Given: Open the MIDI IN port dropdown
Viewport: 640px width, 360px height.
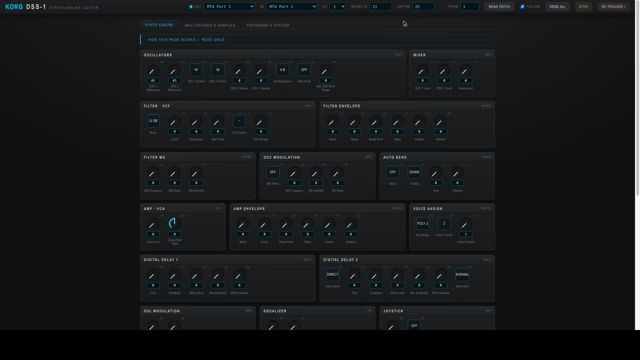Looking at the screenshot, I should pyautogui.click(x=291, y=7).
